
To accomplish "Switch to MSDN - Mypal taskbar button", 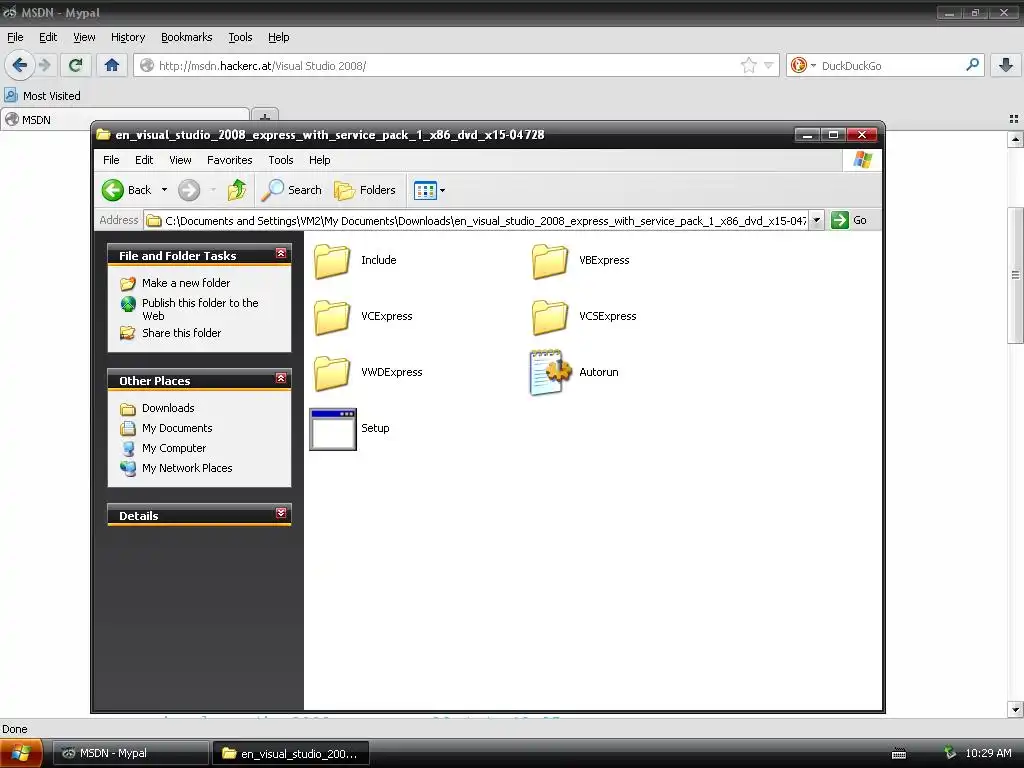I will click(131, 753).
